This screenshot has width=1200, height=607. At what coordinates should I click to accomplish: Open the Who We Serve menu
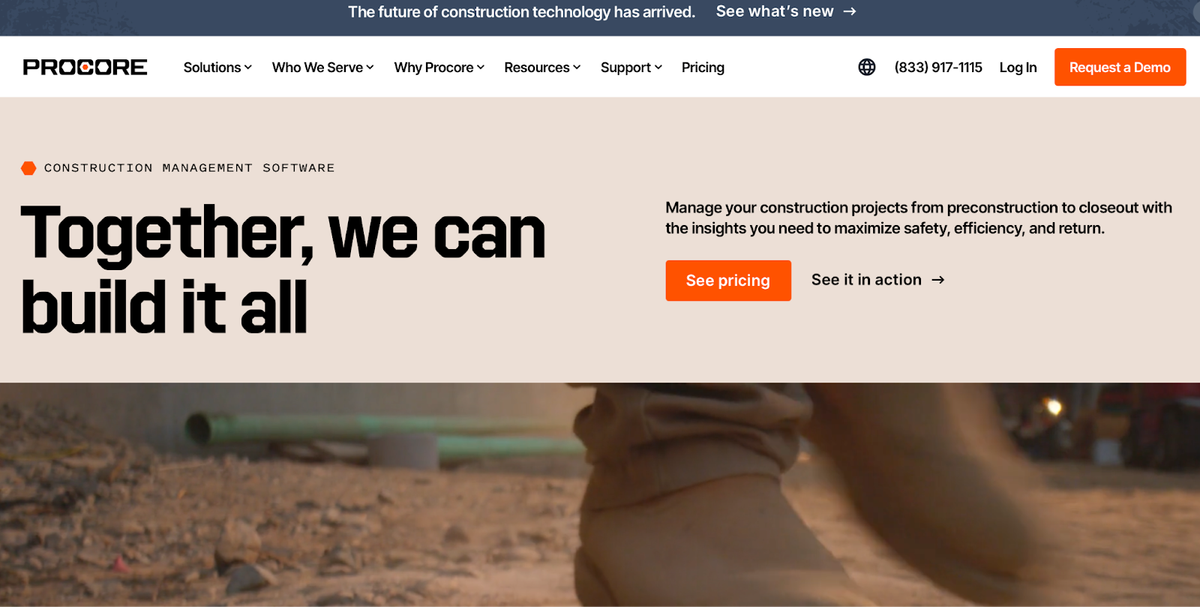click(323, 67)
